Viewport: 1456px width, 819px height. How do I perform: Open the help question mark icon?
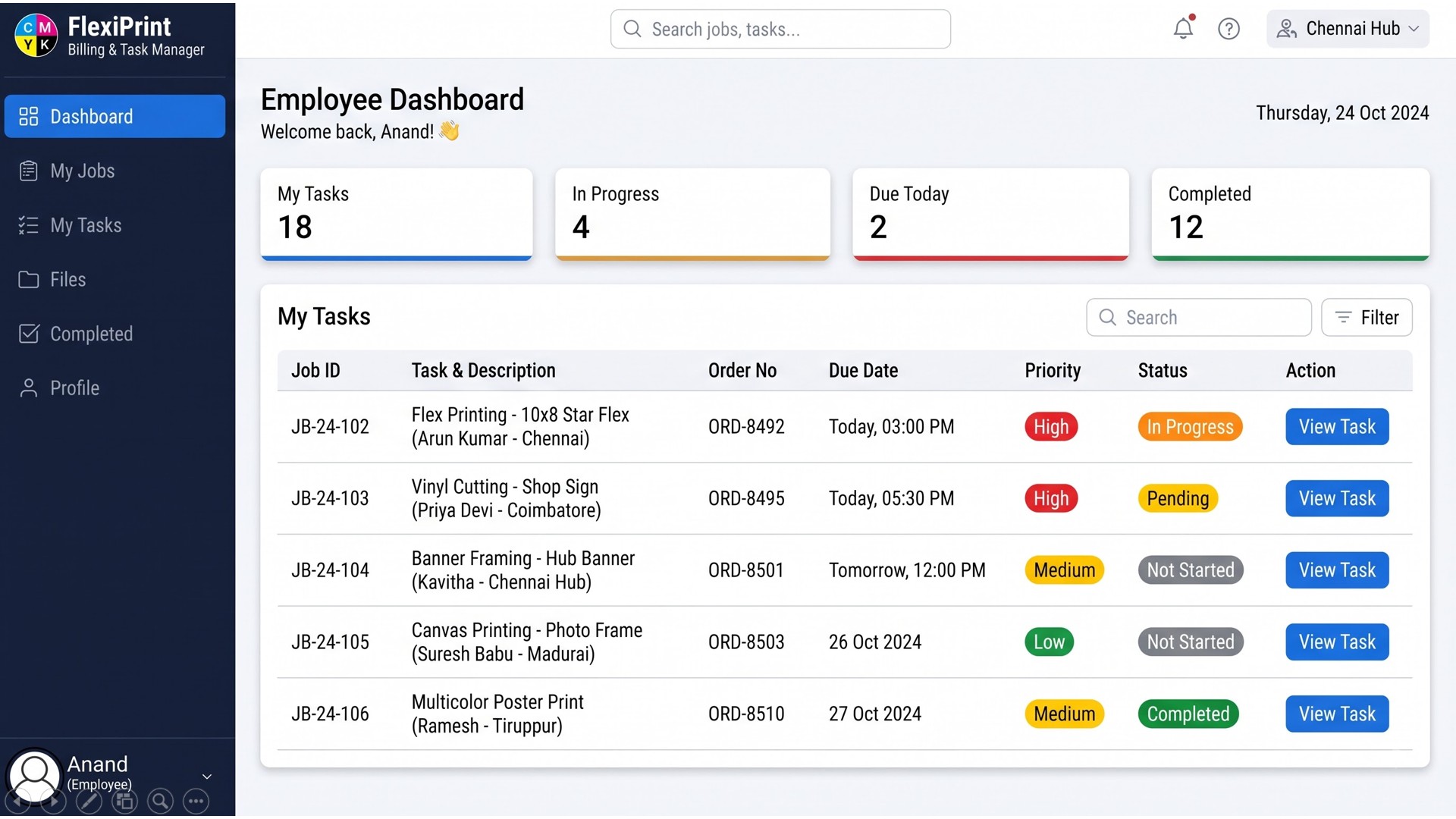coord(1228,29)
